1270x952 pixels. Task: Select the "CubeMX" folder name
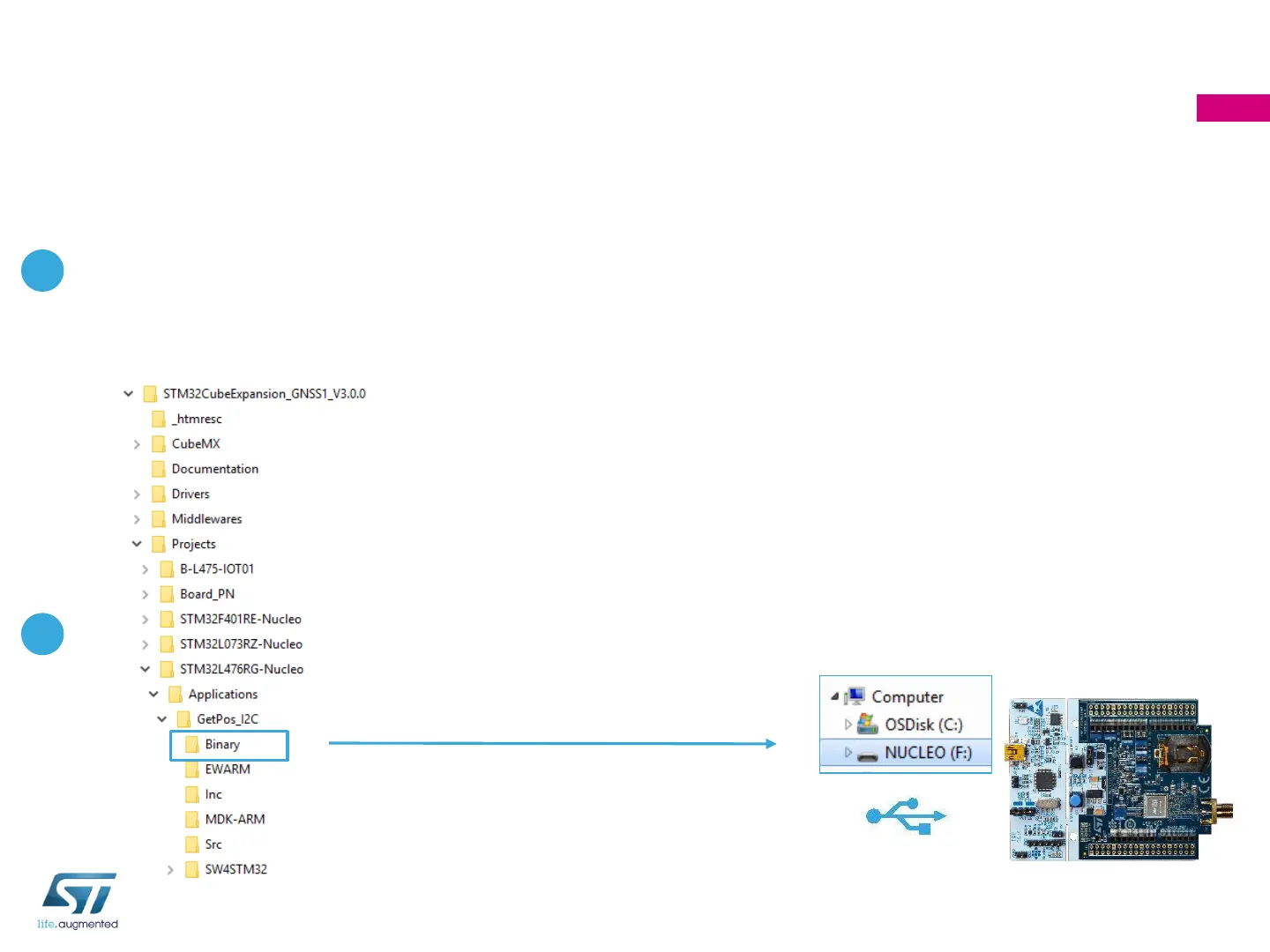click(196, 444)
